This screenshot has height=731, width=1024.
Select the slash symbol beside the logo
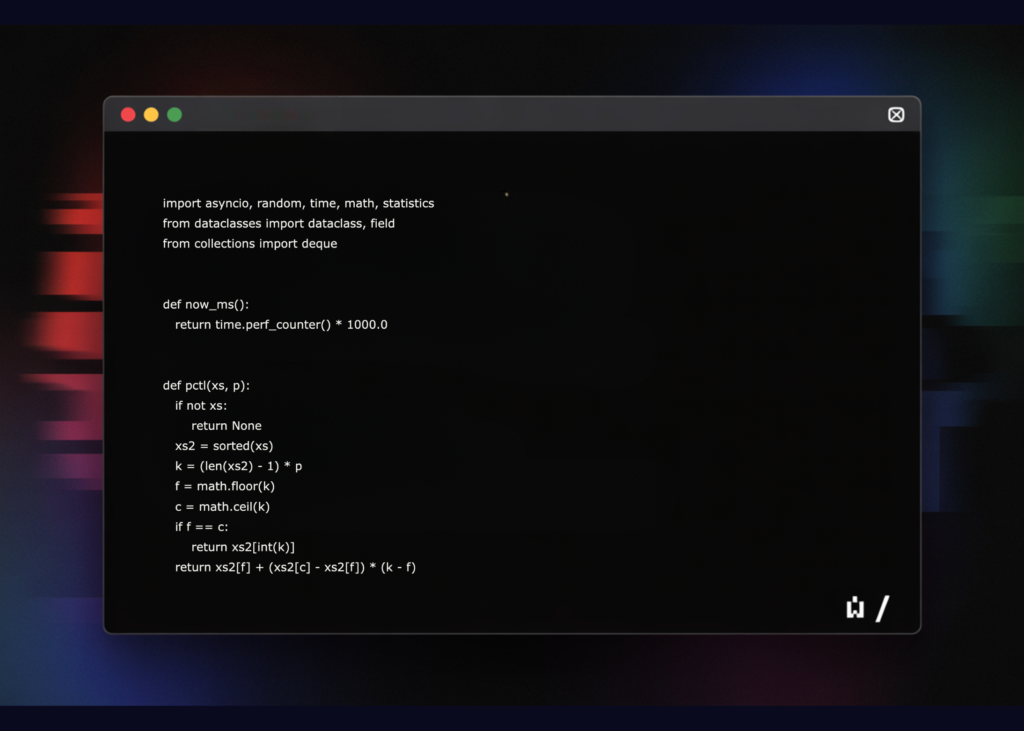tap(883, 607)
